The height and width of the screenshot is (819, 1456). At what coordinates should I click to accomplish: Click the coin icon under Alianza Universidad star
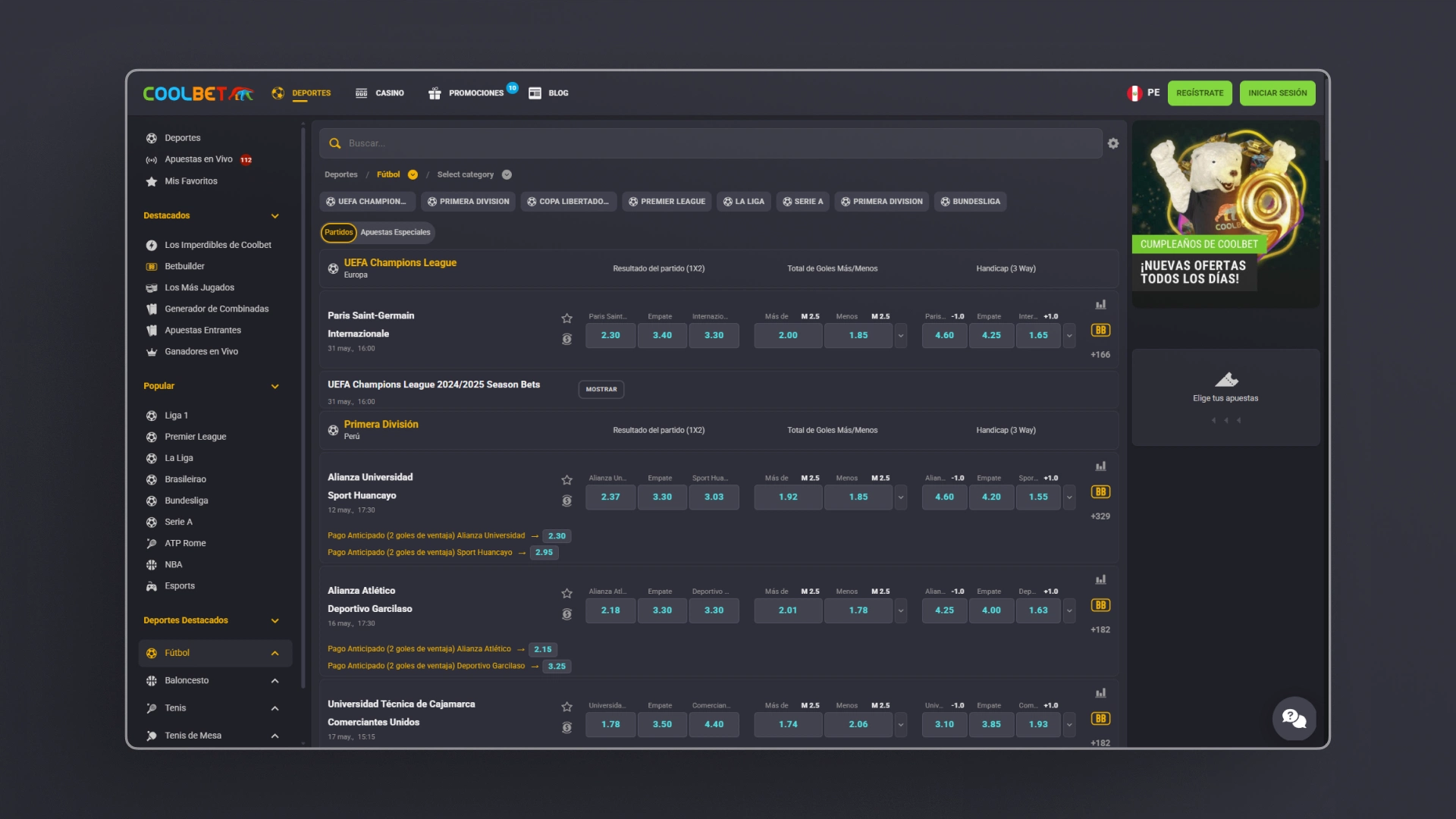click(566, 500)
